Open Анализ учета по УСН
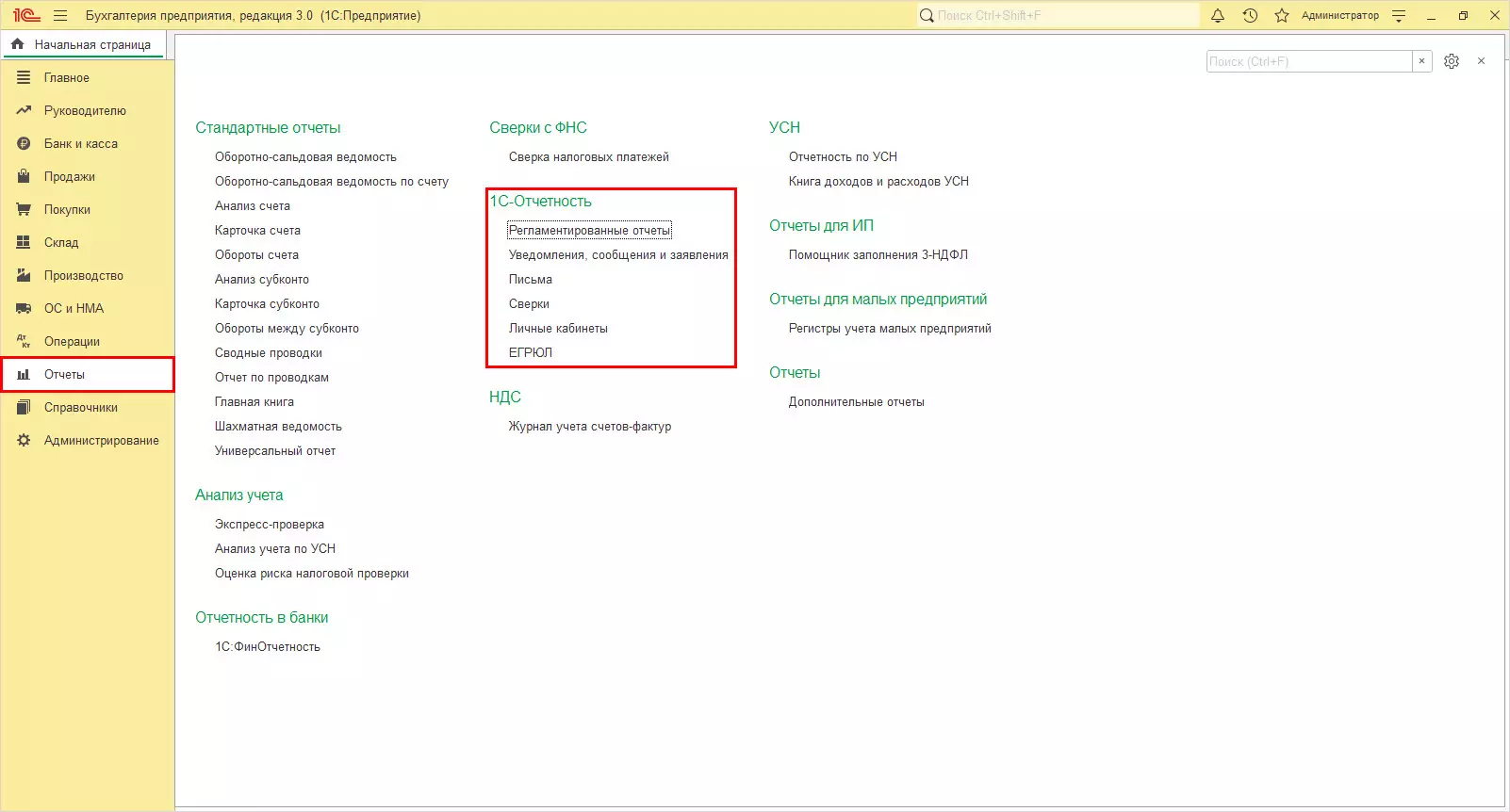The height and width of the screenshot is (812, 1510). pyautogui.click(x=275, y=549)
